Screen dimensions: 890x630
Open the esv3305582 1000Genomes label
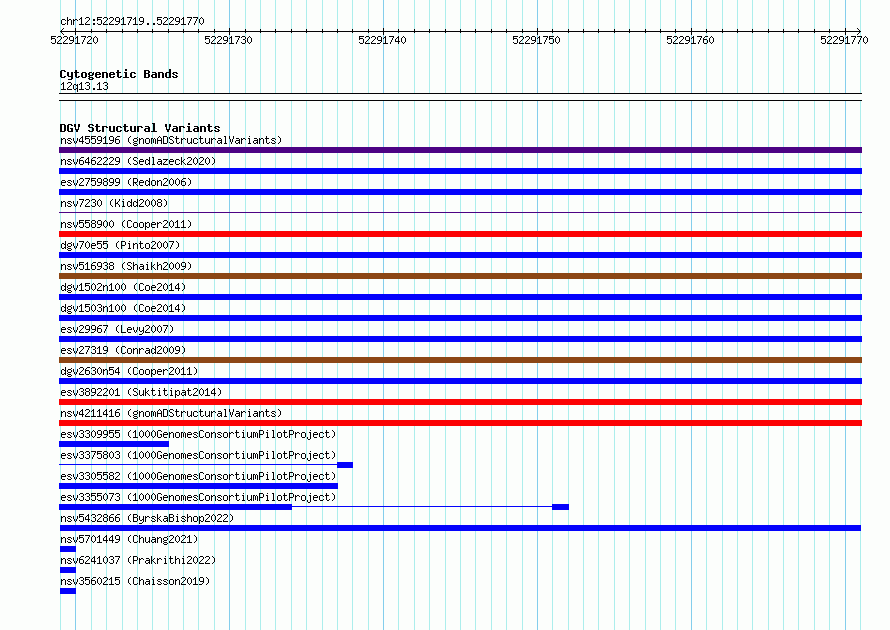(198, 476)
